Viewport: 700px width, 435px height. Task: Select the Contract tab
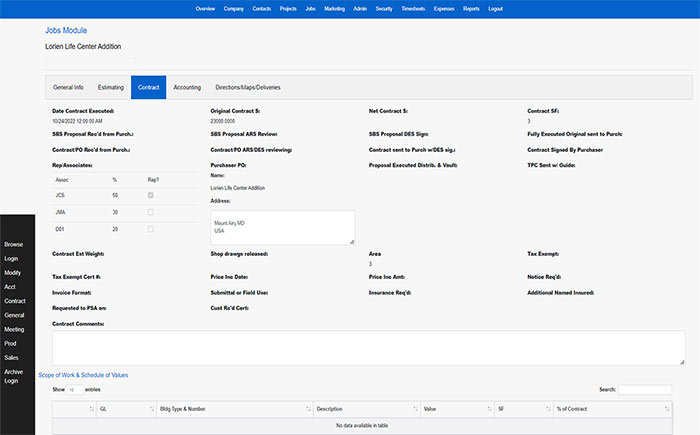pyautogui.click(x=149, y=88)
